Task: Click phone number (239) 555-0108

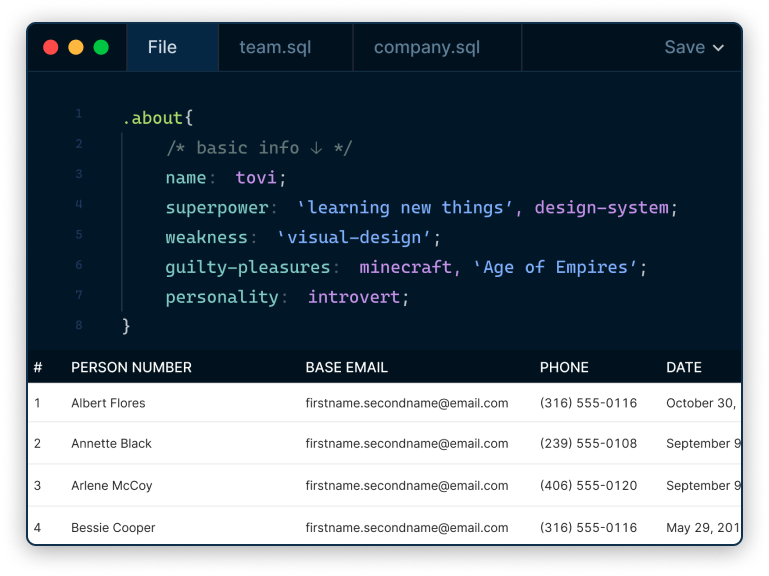Action: click(589, 444)
